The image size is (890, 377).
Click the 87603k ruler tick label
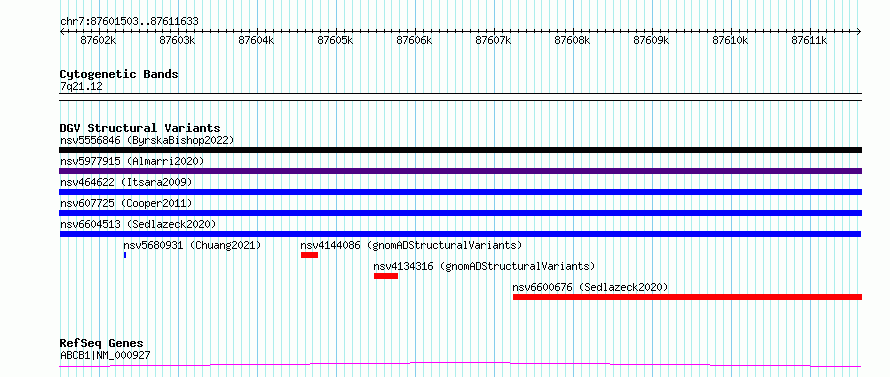click(x=178, y=40)
